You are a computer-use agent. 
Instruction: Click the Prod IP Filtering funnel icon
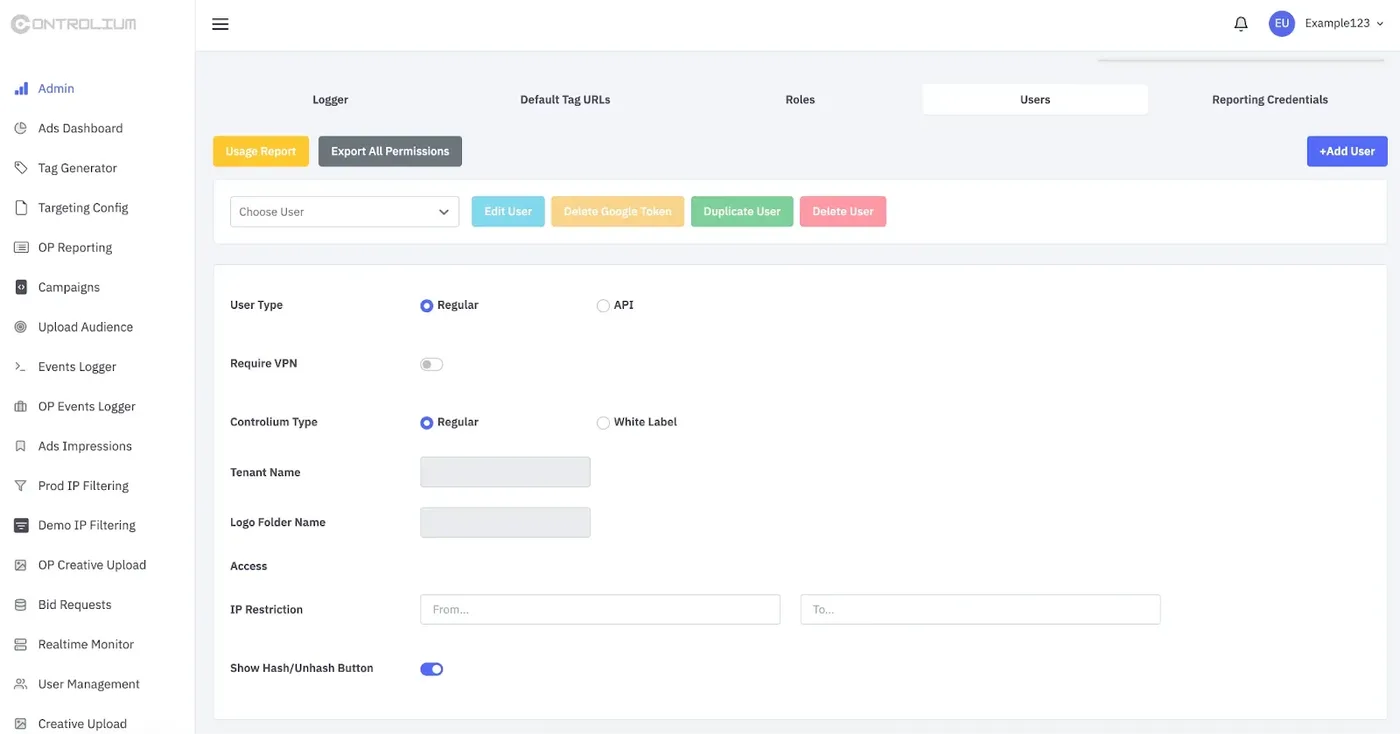point(21,486)
